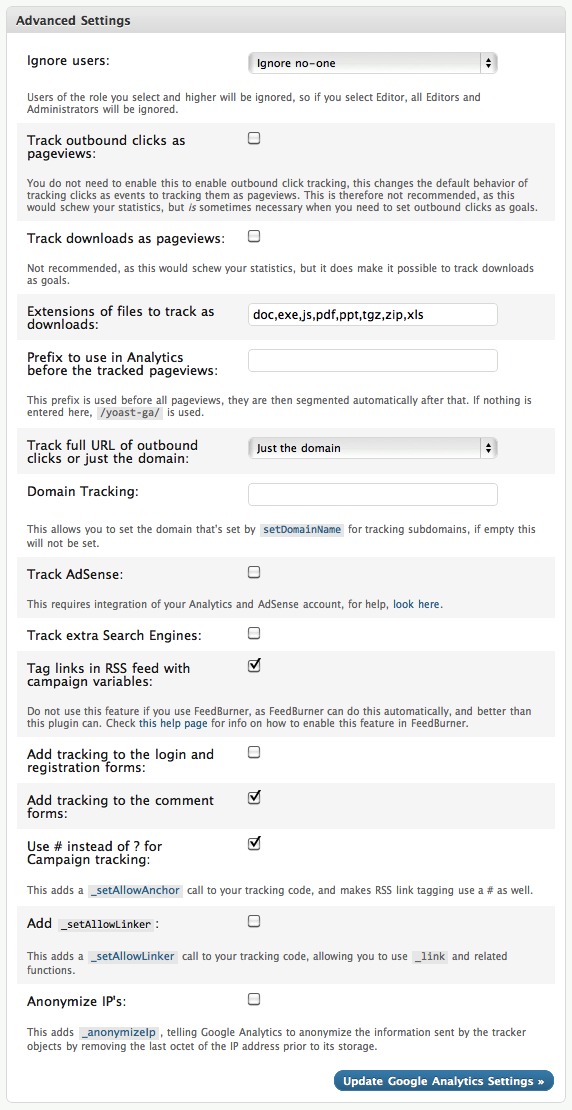Uncheck Use # instead of ? option
The image size is (572, 1110).
(x=254, y=844)
